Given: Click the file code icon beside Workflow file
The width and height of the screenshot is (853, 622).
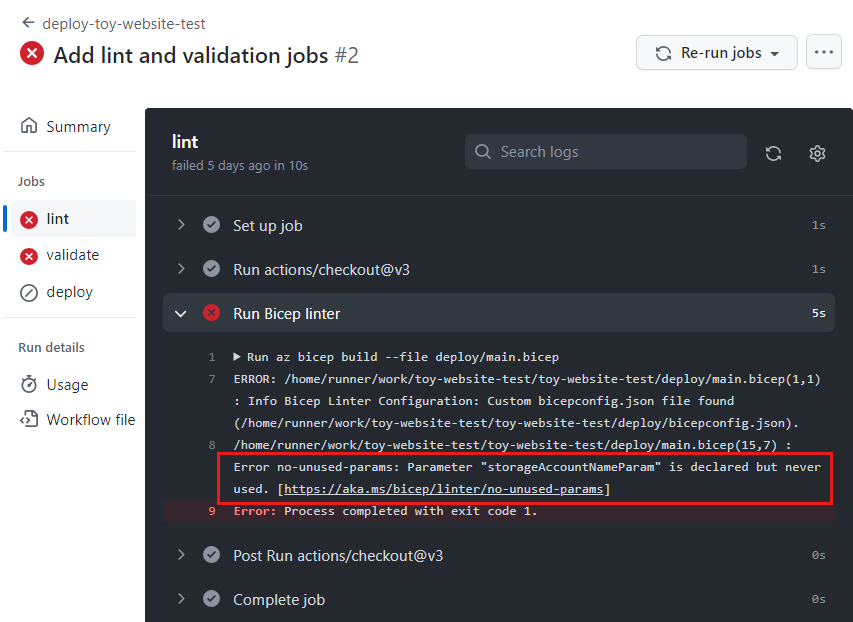Looking at the screenshot, I should coord(29,419).
